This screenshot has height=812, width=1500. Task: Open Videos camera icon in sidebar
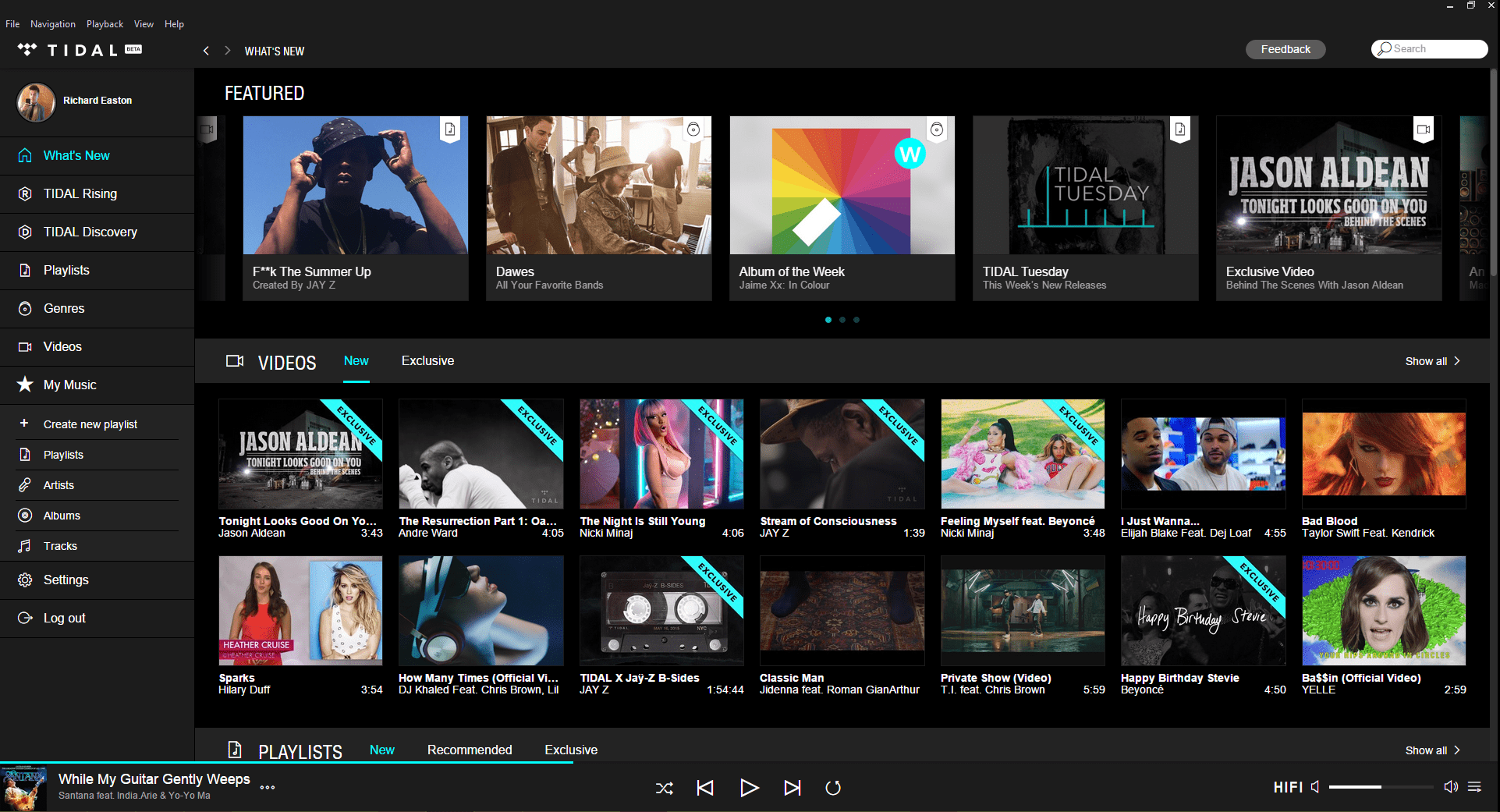coord(25,346)
